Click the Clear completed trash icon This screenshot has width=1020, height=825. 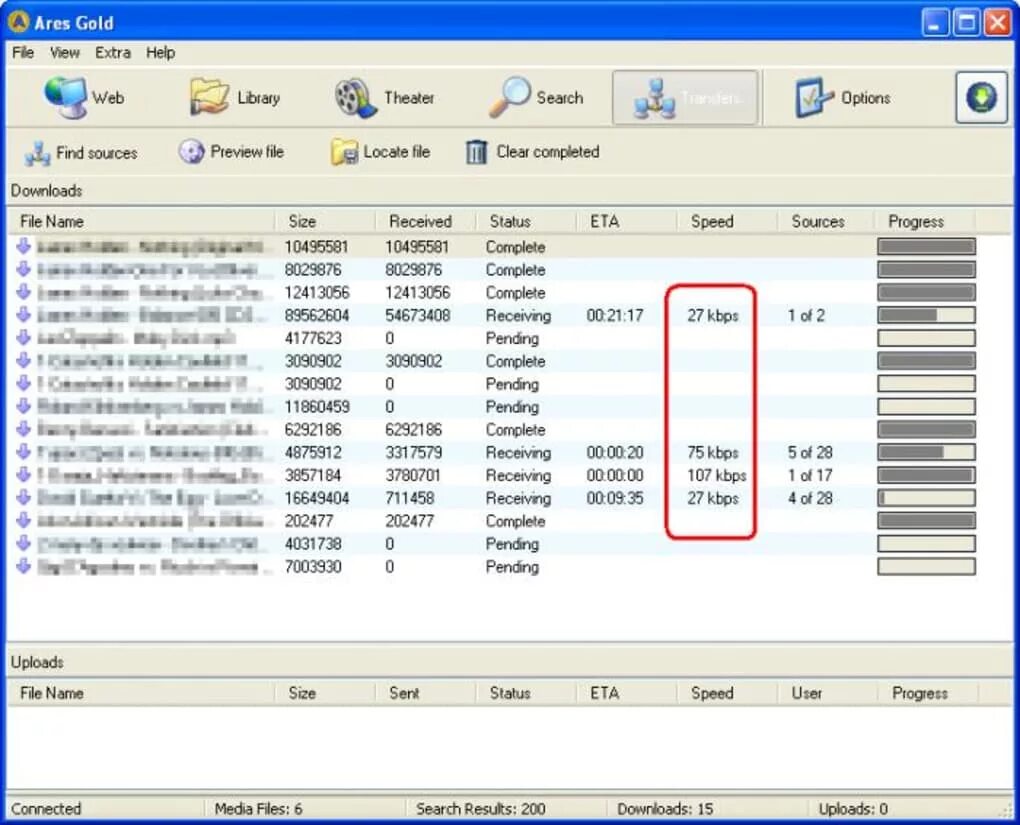coord(476,152)
